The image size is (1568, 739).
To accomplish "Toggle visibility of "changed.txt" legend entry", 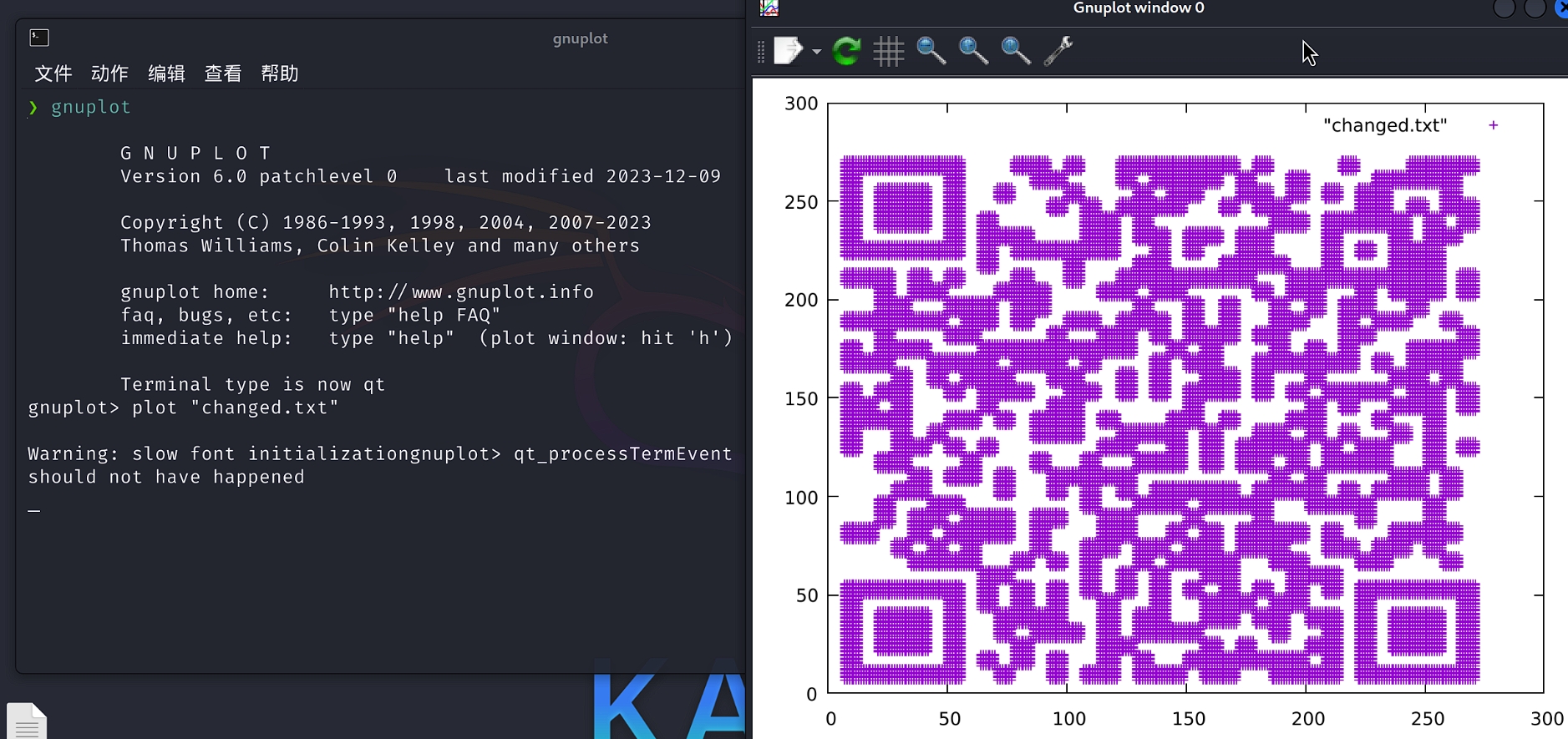I will coord(1384,125).
